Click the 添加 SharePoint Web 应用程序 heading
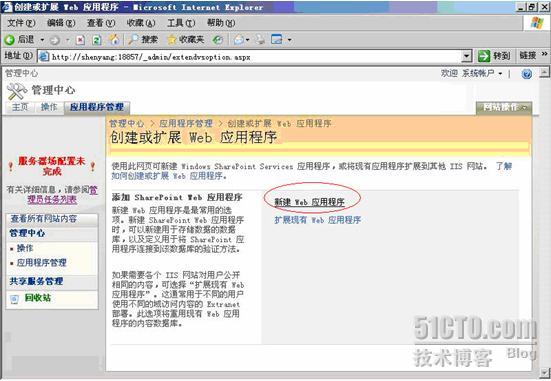Screen dimensions: 551x381 point(177,198)
